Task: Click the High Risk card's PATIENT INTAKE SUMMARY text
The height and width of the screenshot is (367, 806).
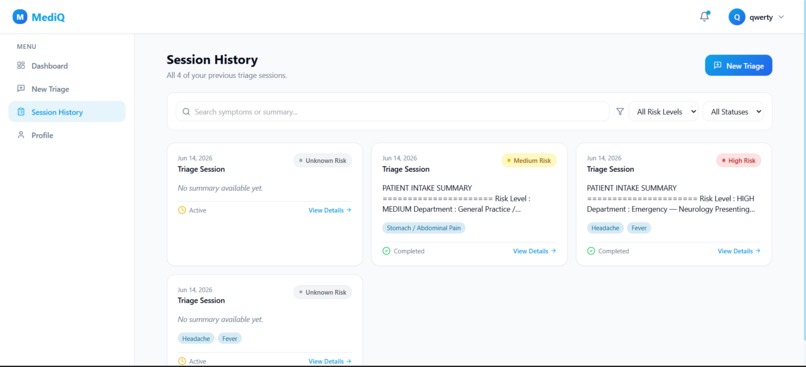Action: click(632, 188)
